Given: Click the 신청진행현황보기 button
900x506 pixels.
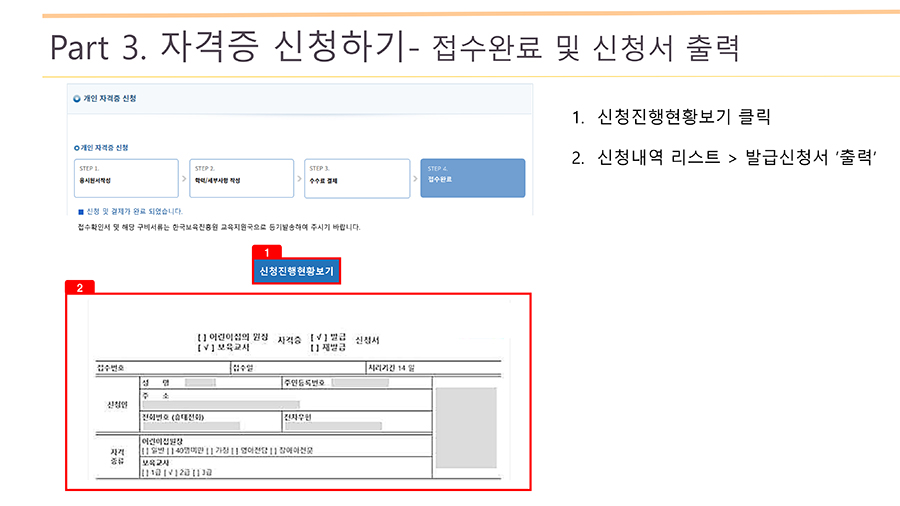Looking at the screenshot, I should click(x=296, y=271).
